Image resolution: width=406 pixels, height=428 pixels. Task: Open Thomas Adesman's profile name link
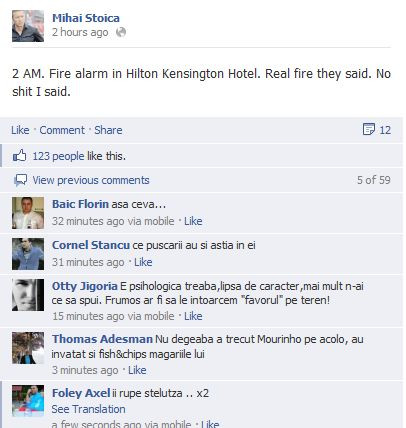pyautogui.click(x=102, y=339)
